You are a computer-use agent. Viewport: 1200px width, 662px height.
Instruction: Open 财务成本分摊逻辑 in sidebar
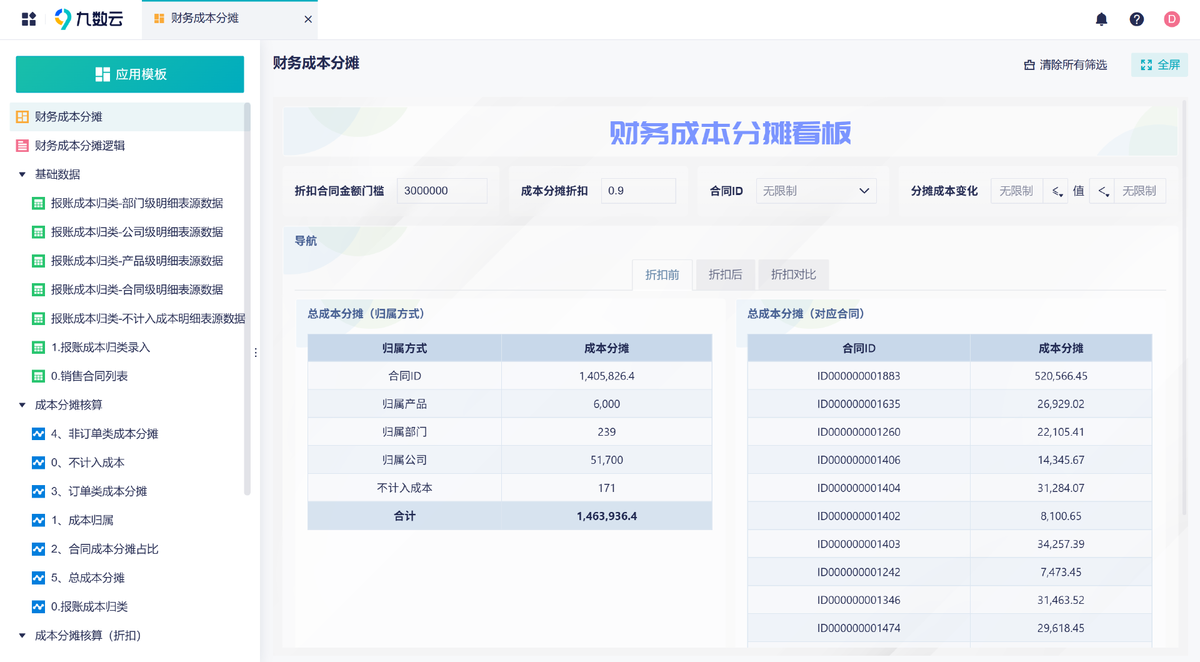79,146
